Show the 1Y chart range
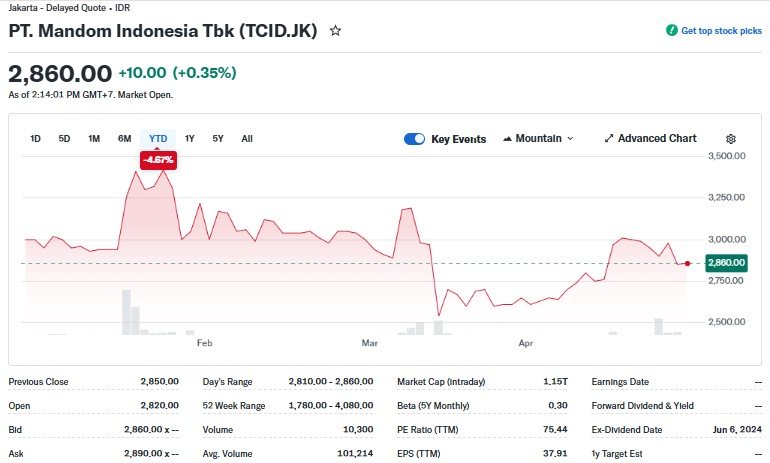This screenshot has width=770, height=463. point(190,139)
